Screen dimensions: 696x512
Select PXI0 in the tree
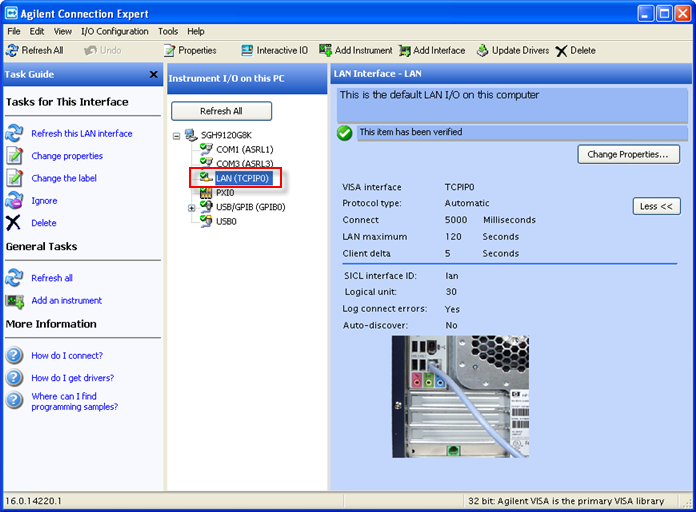click(x=225, y=193)
